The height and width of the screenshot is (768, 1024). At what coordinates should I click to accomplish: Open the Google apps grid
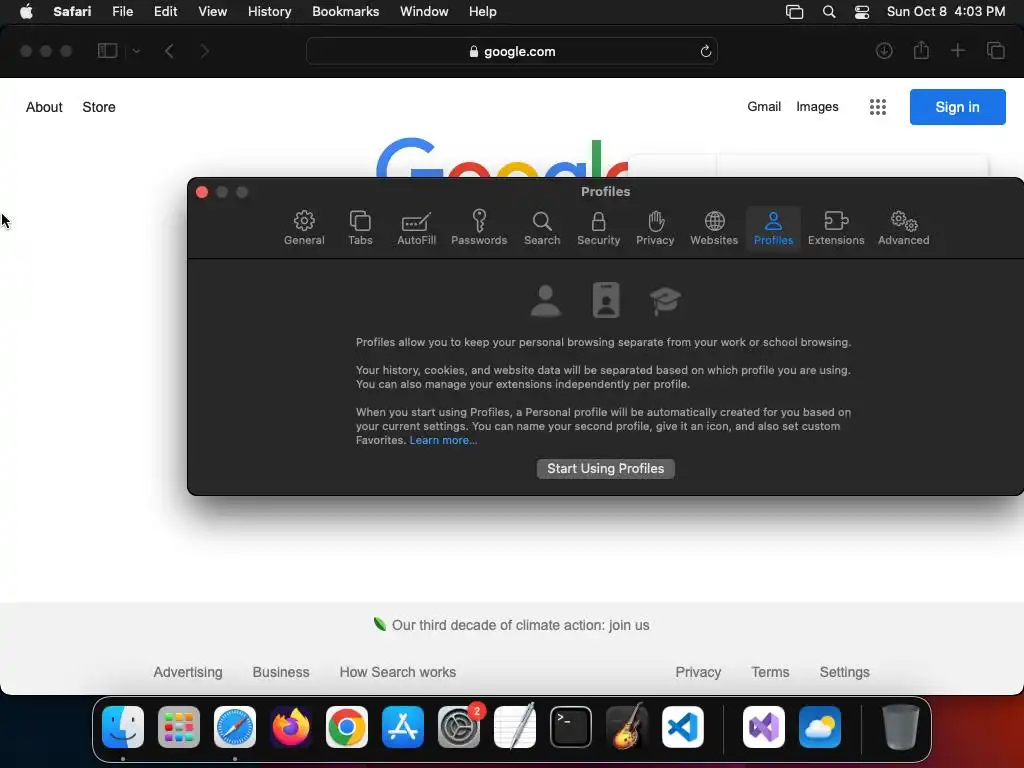click(x=878, y=107)
